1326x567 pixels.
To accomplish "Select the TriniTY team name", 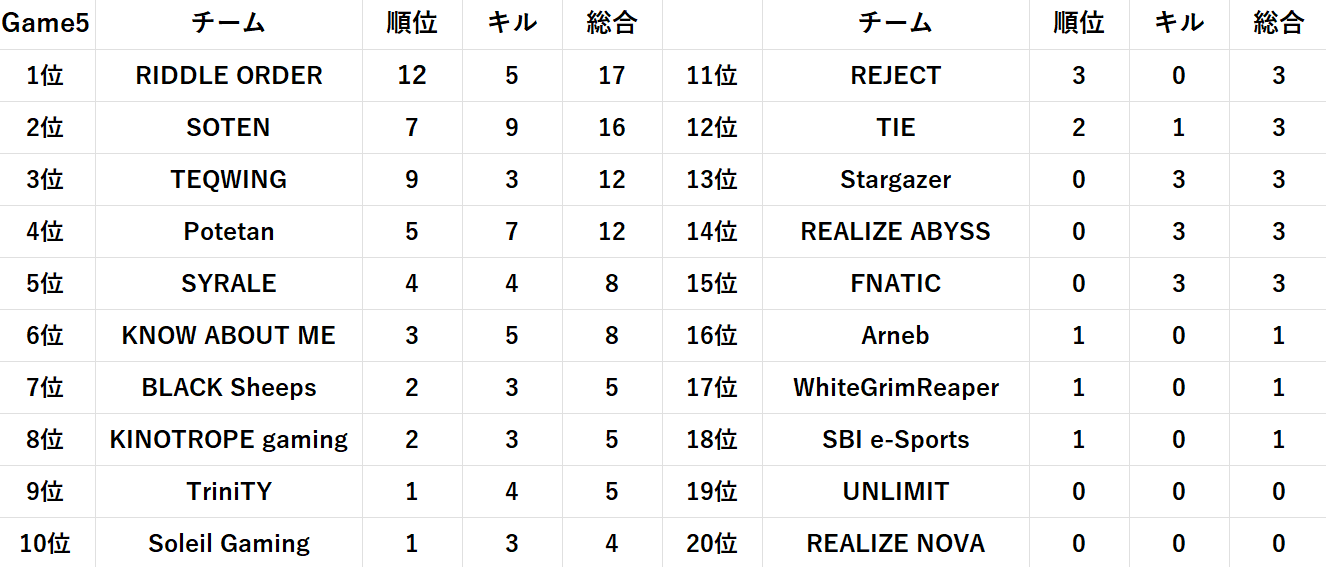I will pos(229,492).
